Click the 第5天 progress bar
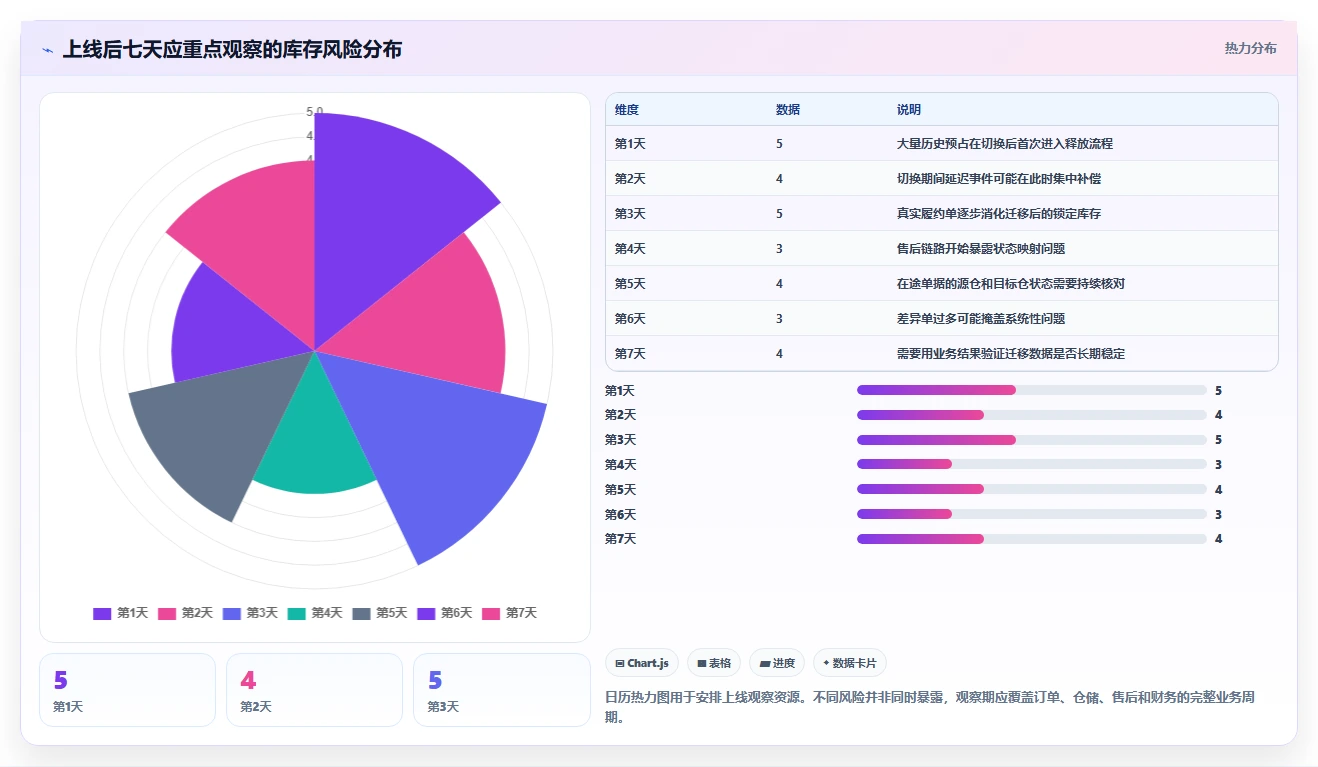 coord(1032,489)
